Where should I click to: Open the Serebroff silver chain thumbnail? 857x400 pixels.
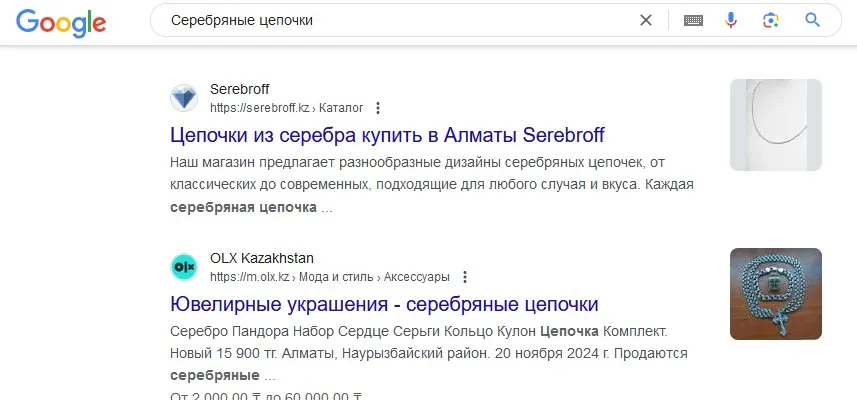(776, 125)
